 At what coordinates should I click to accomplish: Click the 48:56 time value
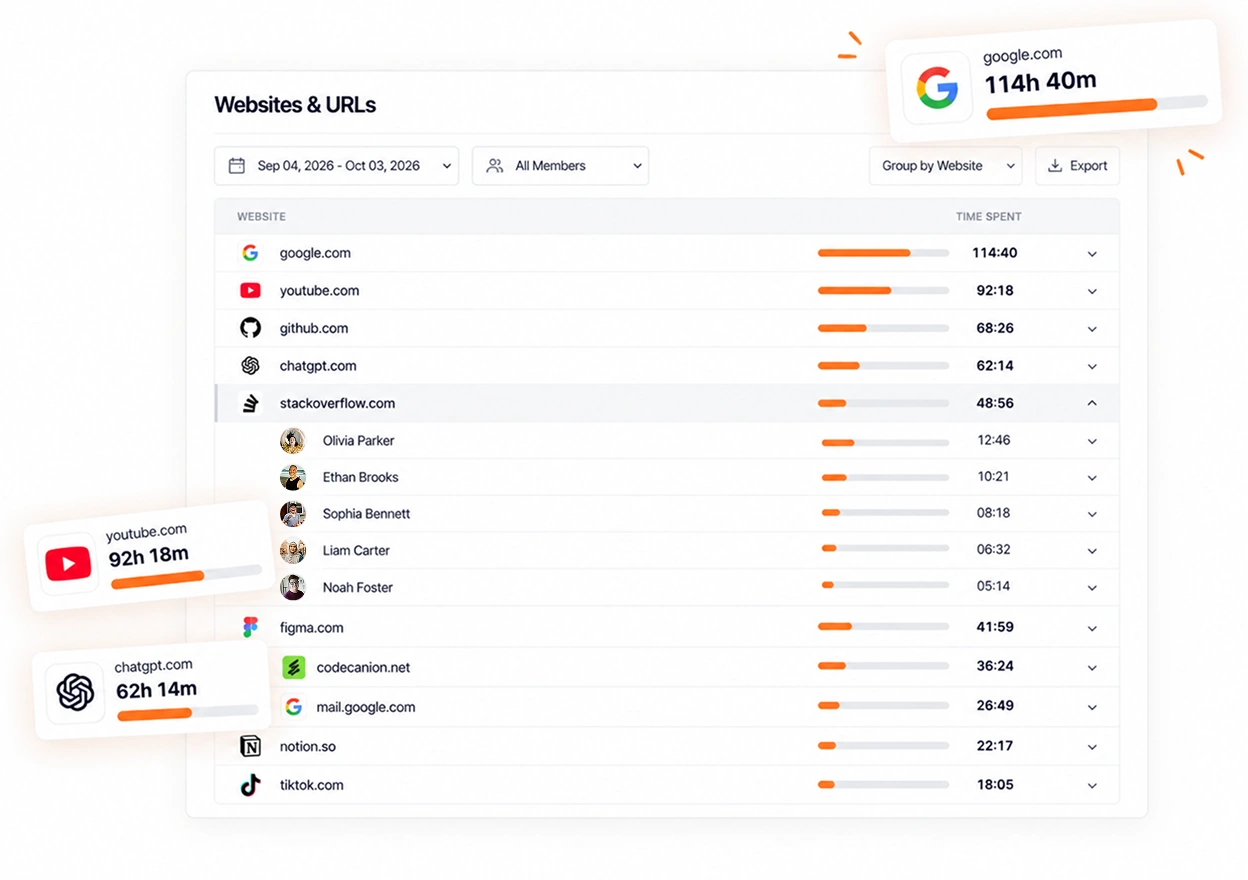995,403
